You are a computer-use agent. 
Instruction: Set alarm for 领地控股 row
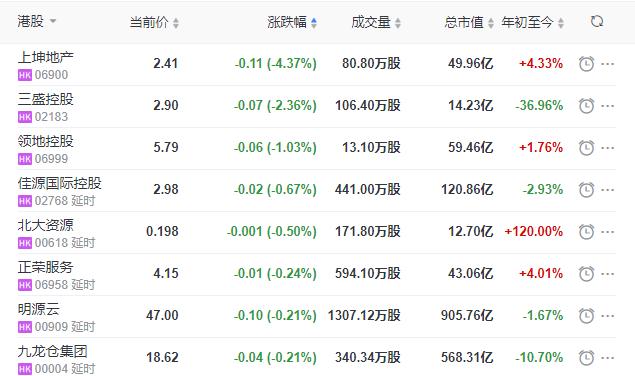[586, 148]
